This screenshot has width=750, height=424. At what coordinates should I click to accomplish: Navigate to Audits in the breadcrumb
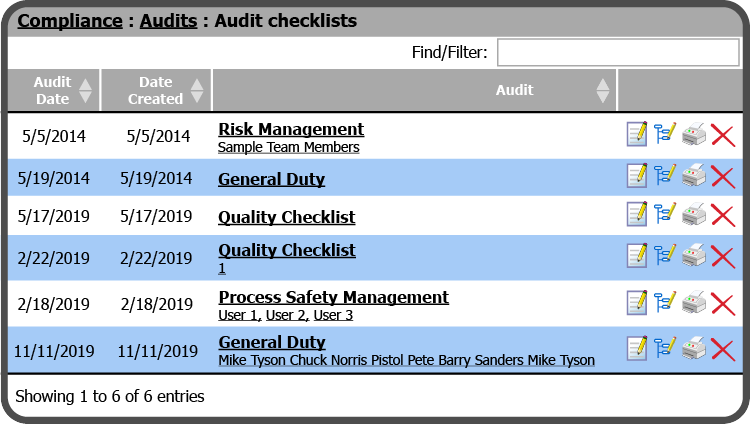pos(168,20)
